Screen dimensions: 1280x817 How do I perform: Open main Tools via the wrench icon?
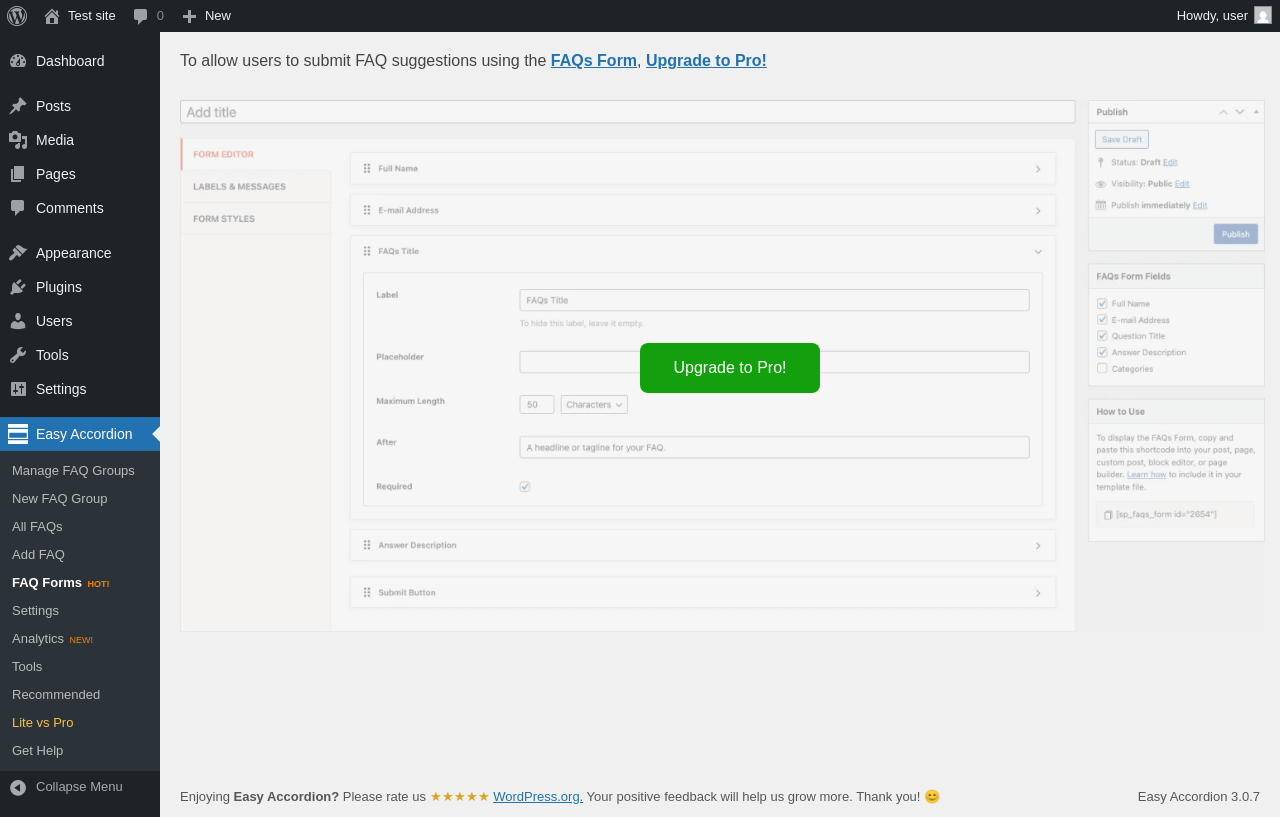18,355
